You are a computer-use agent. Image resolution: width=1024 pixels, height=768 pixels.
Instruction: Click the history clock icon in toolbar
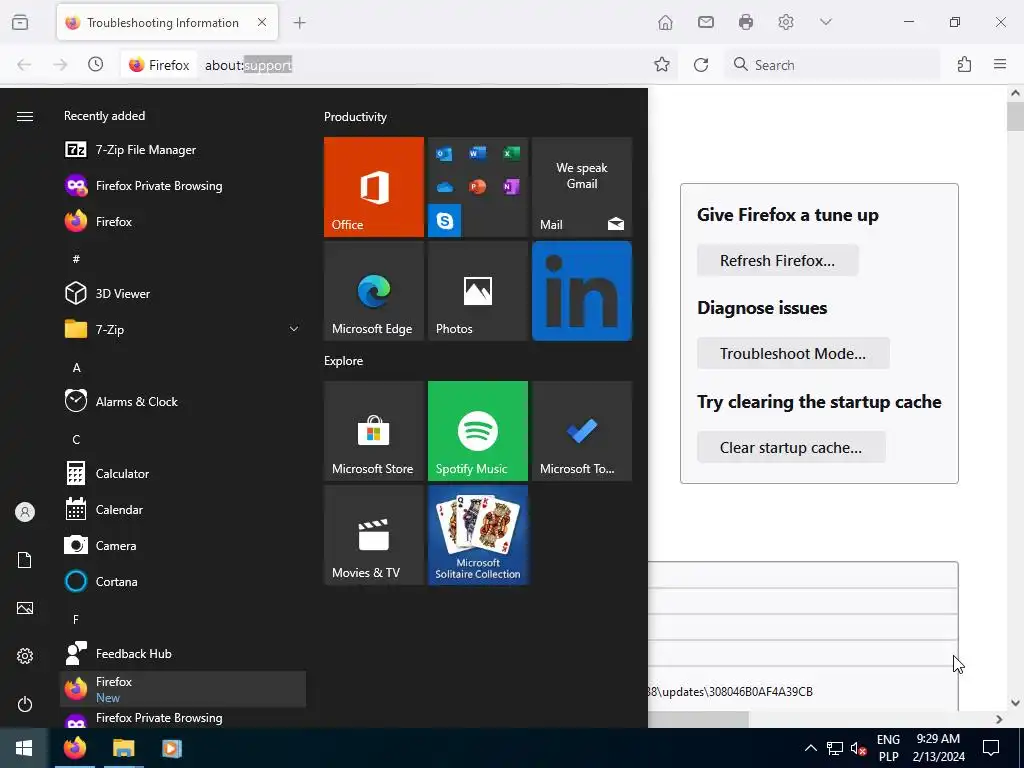coord(96,64)
